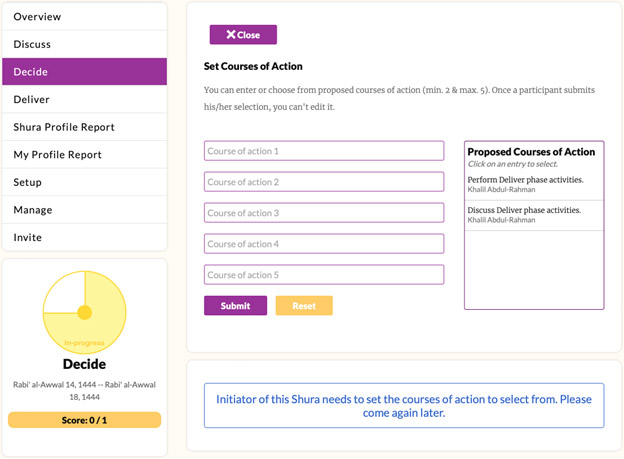Select the highlighted Decide menu item
The height and width of the screenshot is (459, 624).
[x=84, y=72]
